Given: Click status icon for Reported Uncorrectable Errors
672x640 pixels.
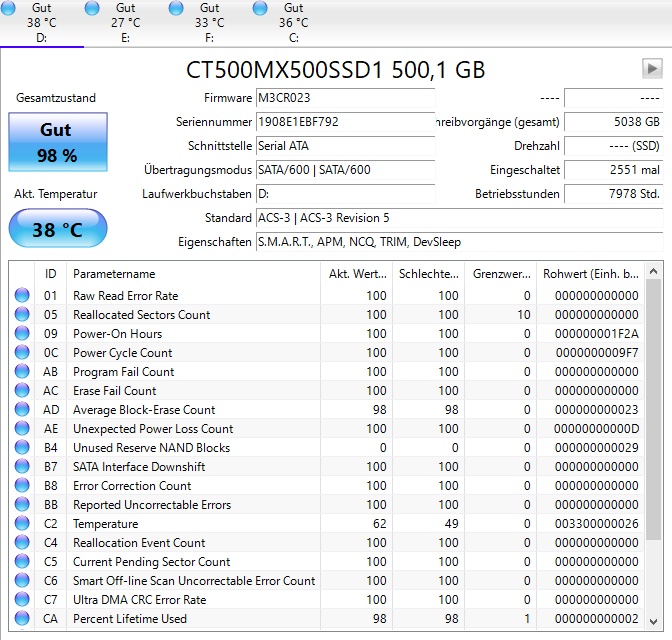Looking at the screenshot, I should (x=22, y=505).
